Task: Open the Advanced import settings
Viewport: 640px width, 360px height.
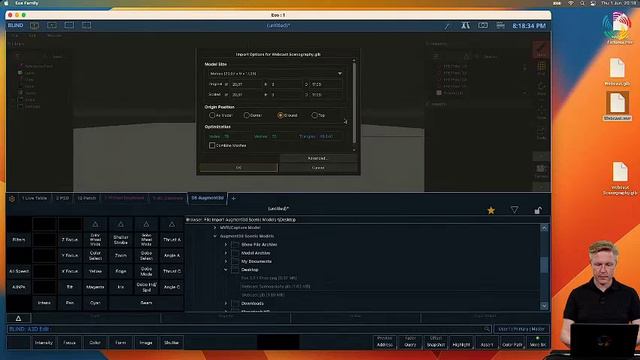Action: [318, 158]
